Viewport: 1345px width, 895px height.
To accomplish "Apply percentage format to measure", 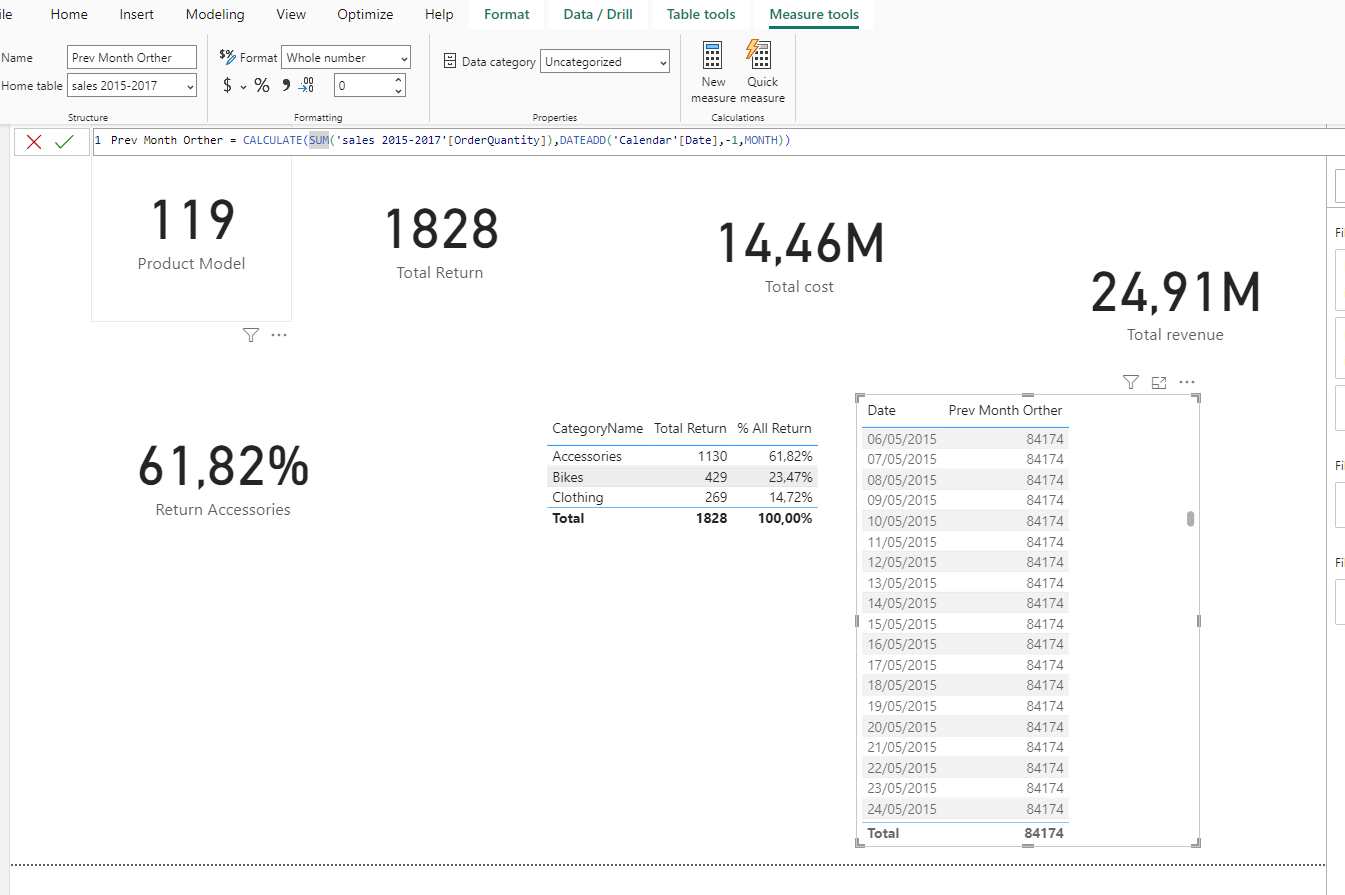I will (x=262, y=86).
